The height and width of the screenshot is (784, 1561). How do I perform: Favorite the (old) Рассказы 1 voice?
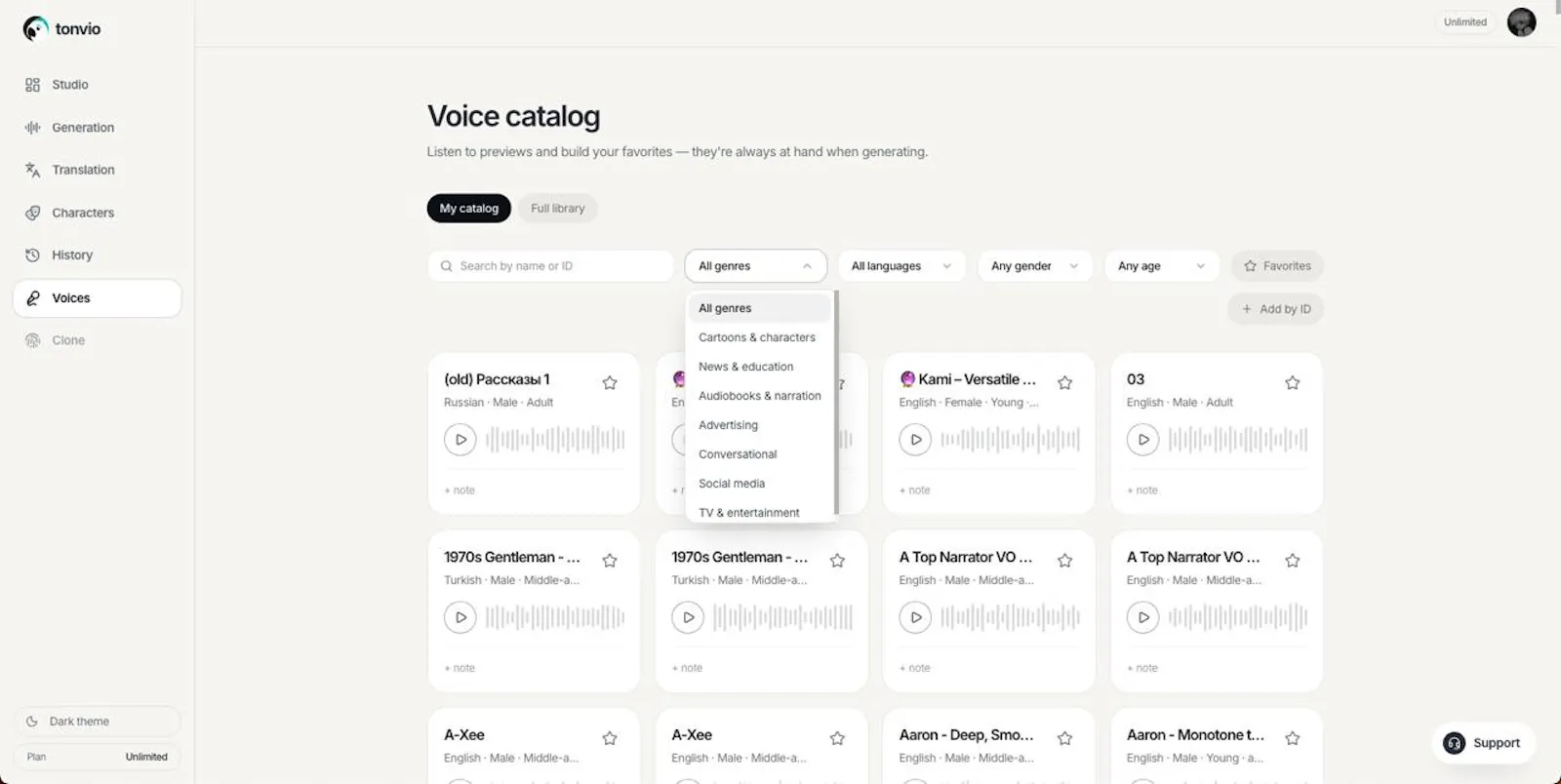[x=610, y=383]
